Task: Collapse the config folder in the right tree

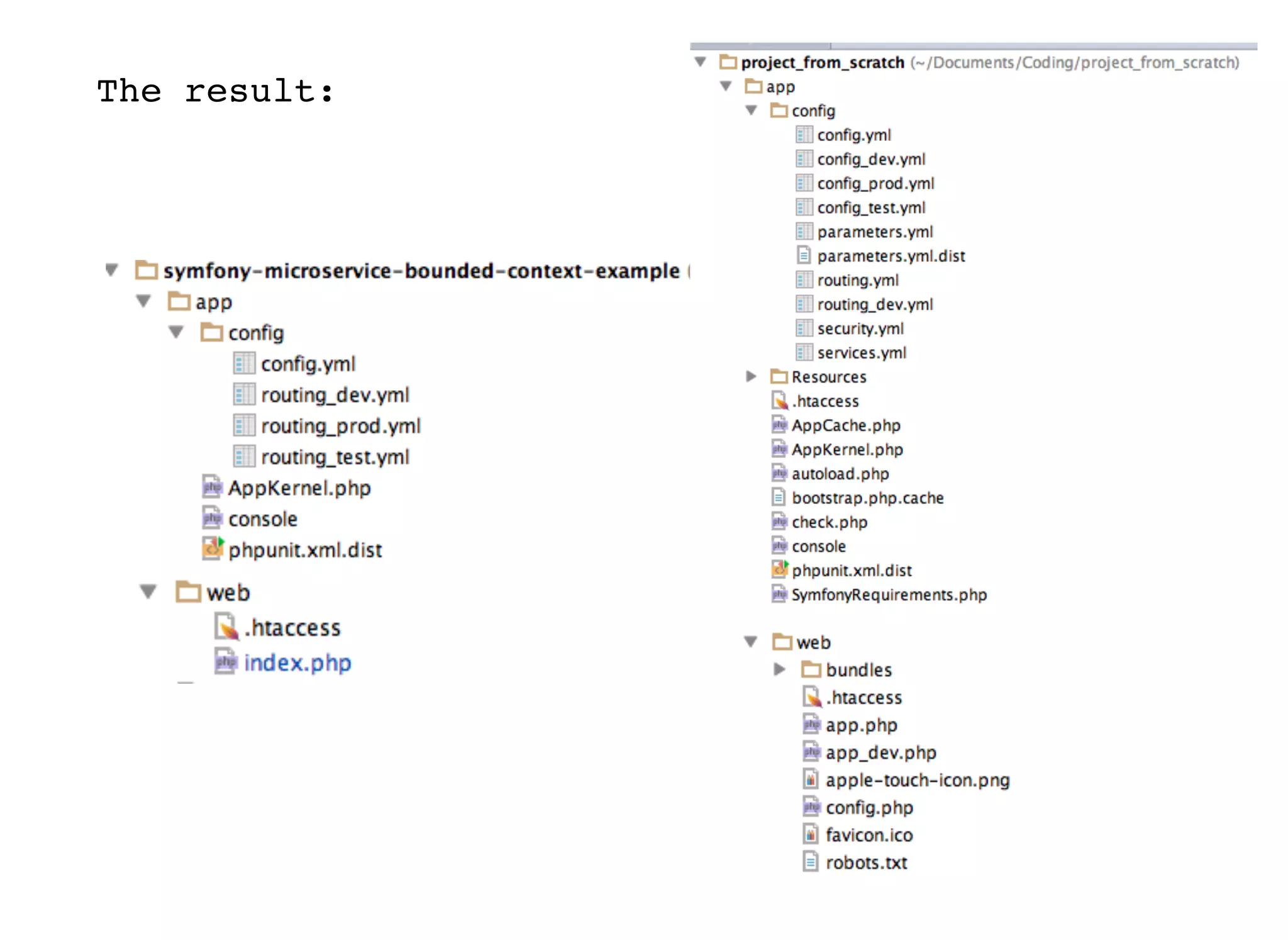Action: click(x=751, y=110)
